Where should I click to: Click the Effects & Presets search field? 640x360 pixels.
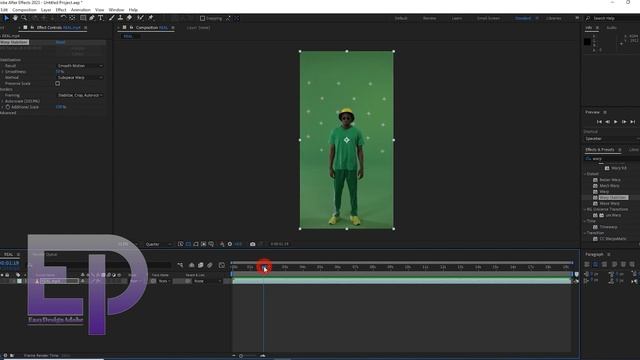611,159
